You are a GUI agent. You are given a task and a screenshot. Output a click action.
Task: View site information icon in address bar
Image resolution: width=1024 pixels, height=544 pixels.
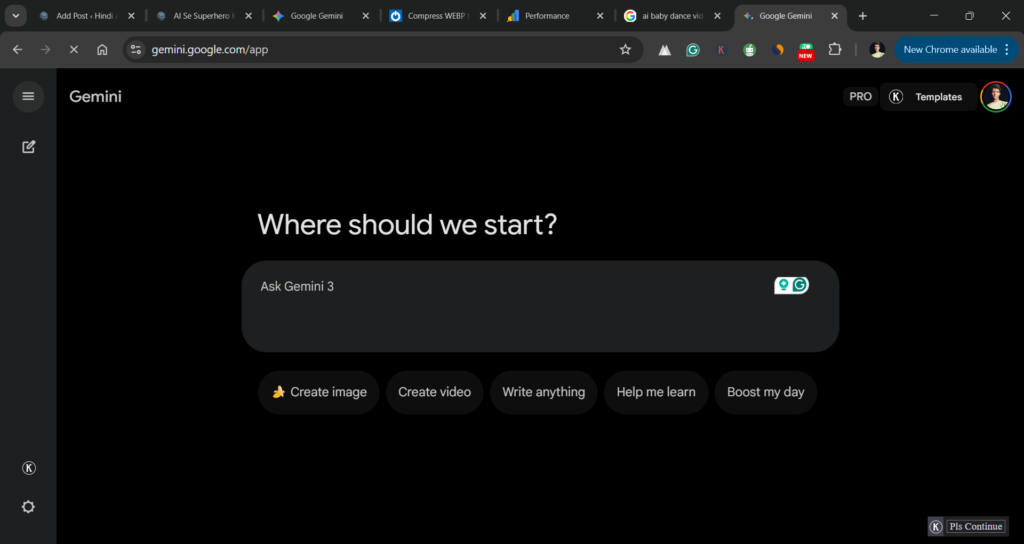pos(137,49)
